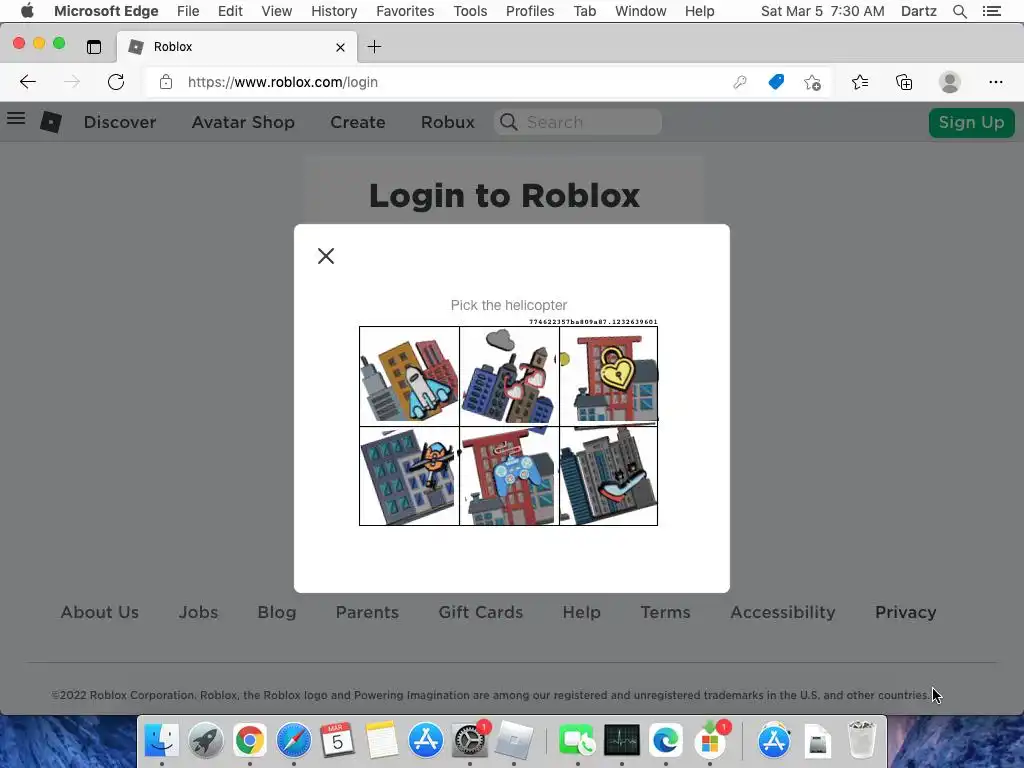Open the Accessibility footer link
This screenshot has width=1024, height=768.
click(x=783, y=613)
